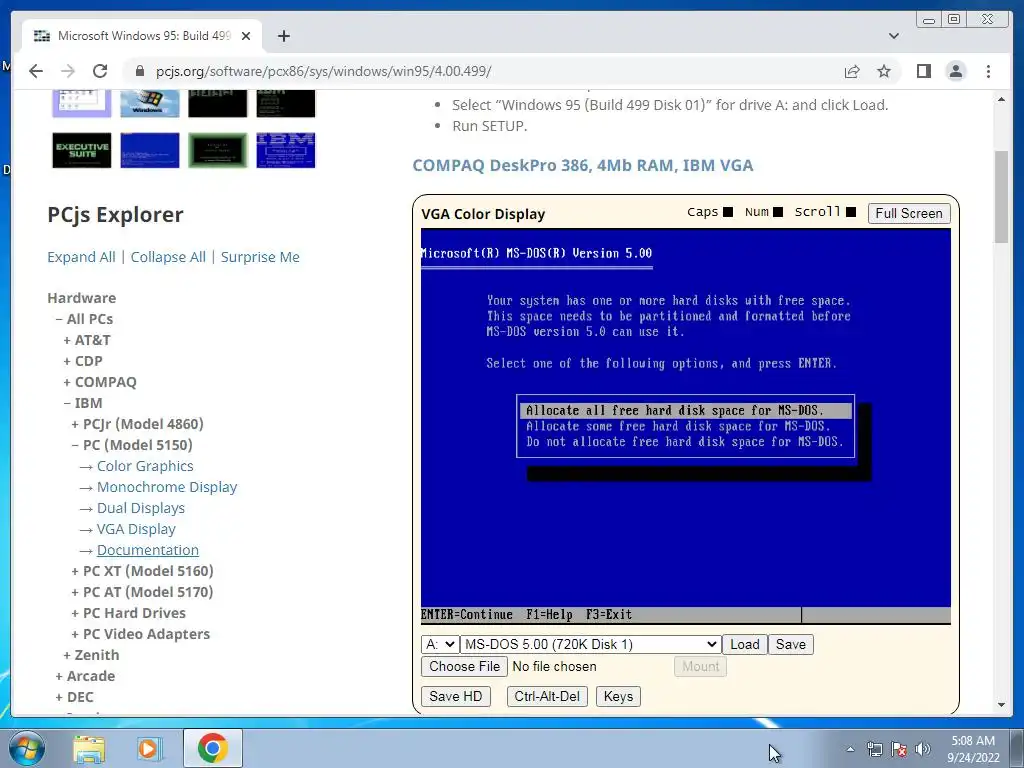Viewport: 1024px width, 768px height.
Task: Expand the COMPAQ tree node
Action: 100,382
